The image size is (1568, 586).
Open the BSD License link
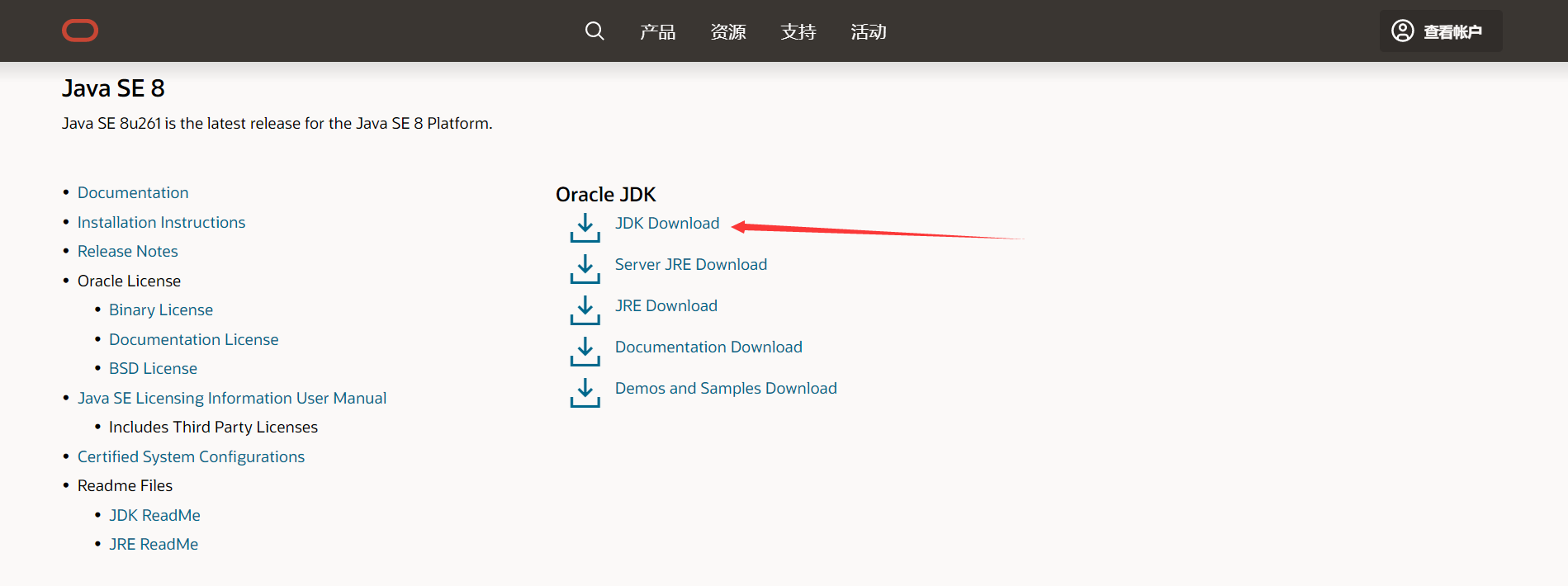click(x=153, y=368)
